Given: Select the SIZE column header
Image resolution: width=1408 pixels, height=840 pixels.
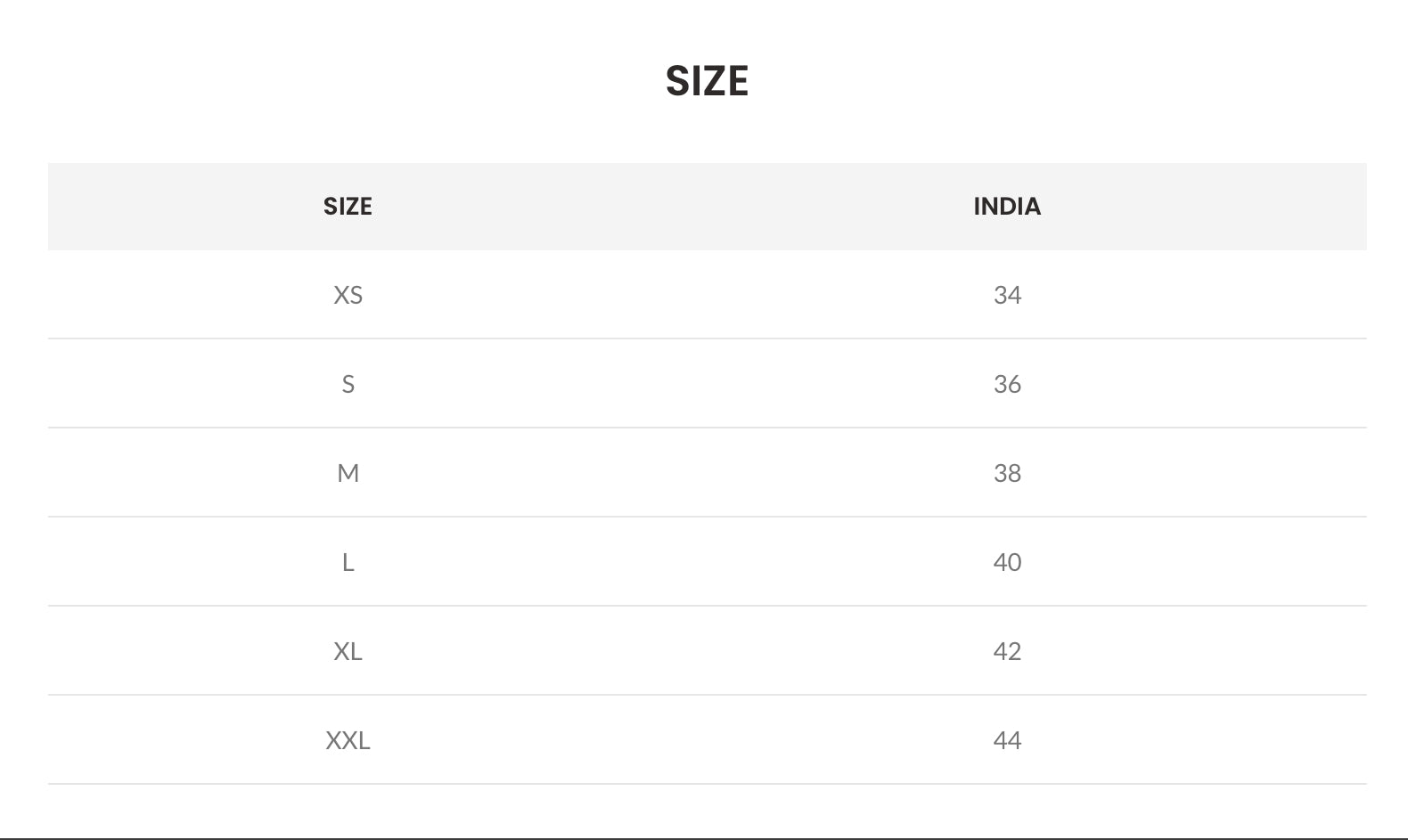Looking at the screenshot, I should tap(348, 207).
